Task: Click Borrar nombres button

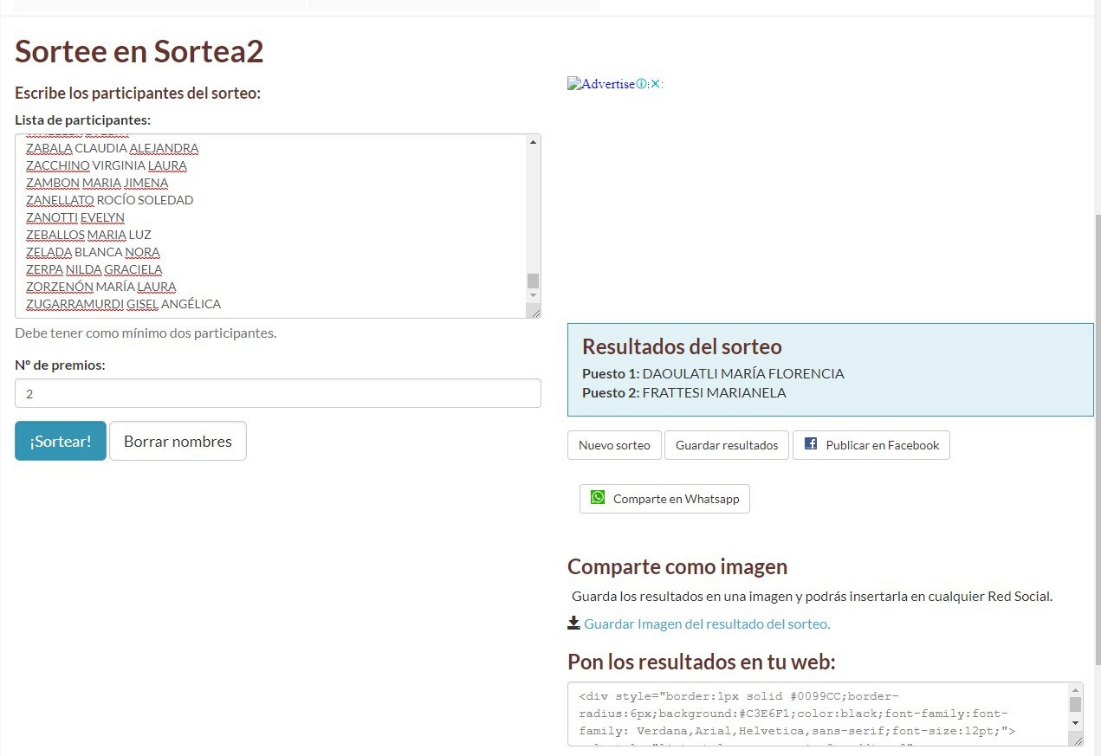Action: pos(178,441)
